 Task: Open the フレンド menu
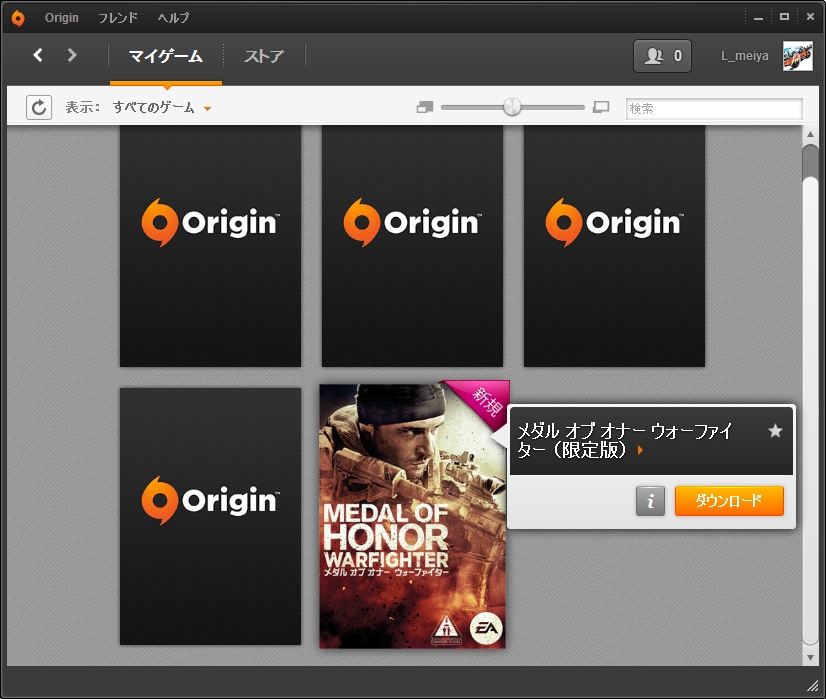117,18
